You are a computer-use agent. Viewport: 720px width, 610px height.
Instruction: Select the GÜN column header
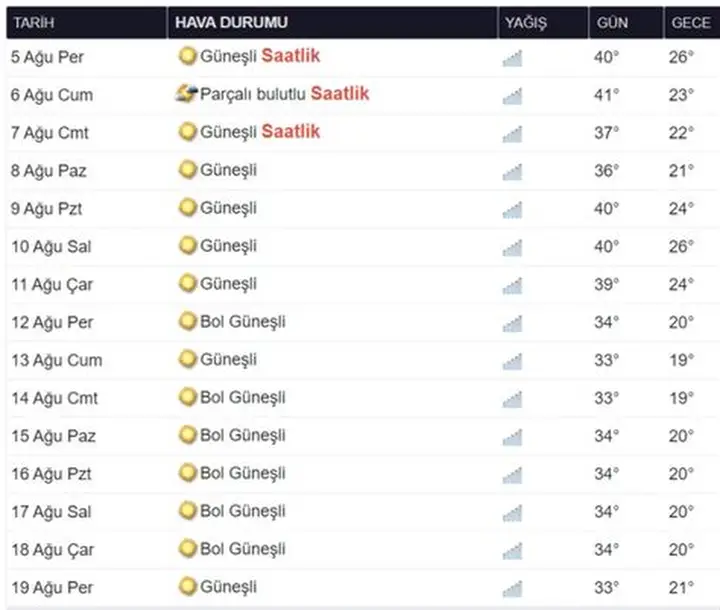coord(613,23)
